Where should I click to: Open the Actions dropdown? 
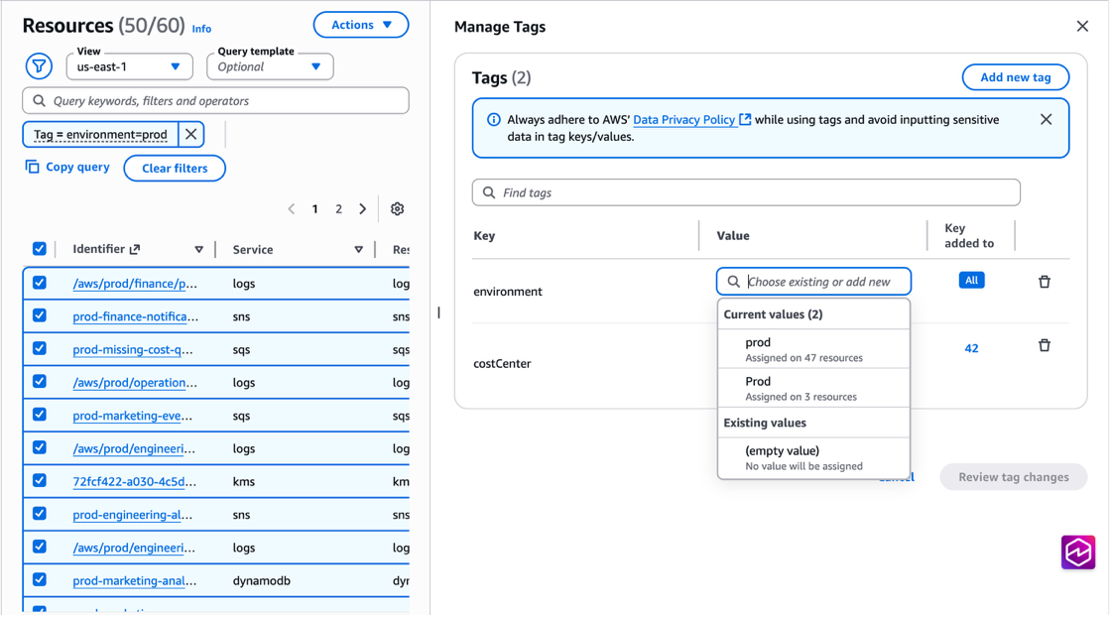[361, 25]
